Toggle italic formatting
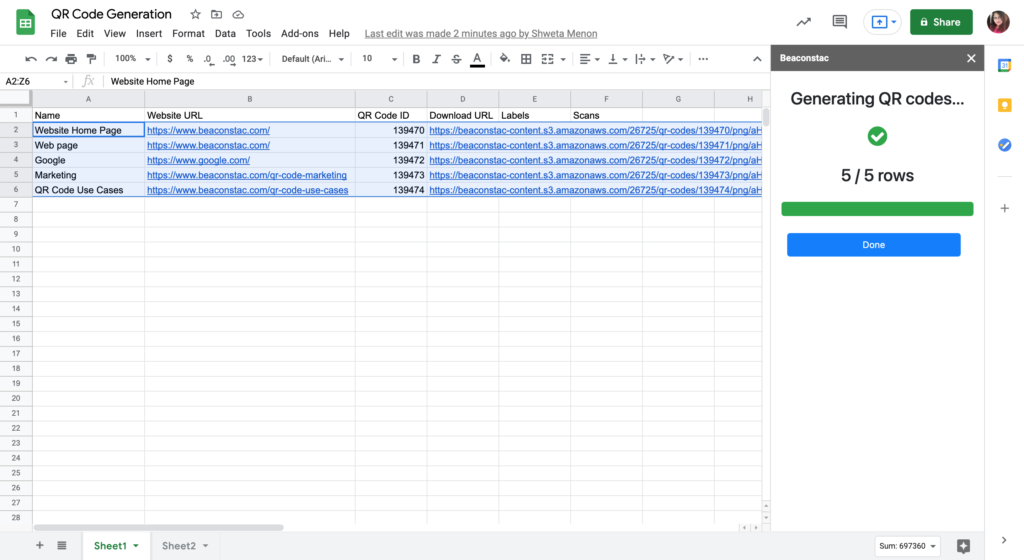 [436, 59]
